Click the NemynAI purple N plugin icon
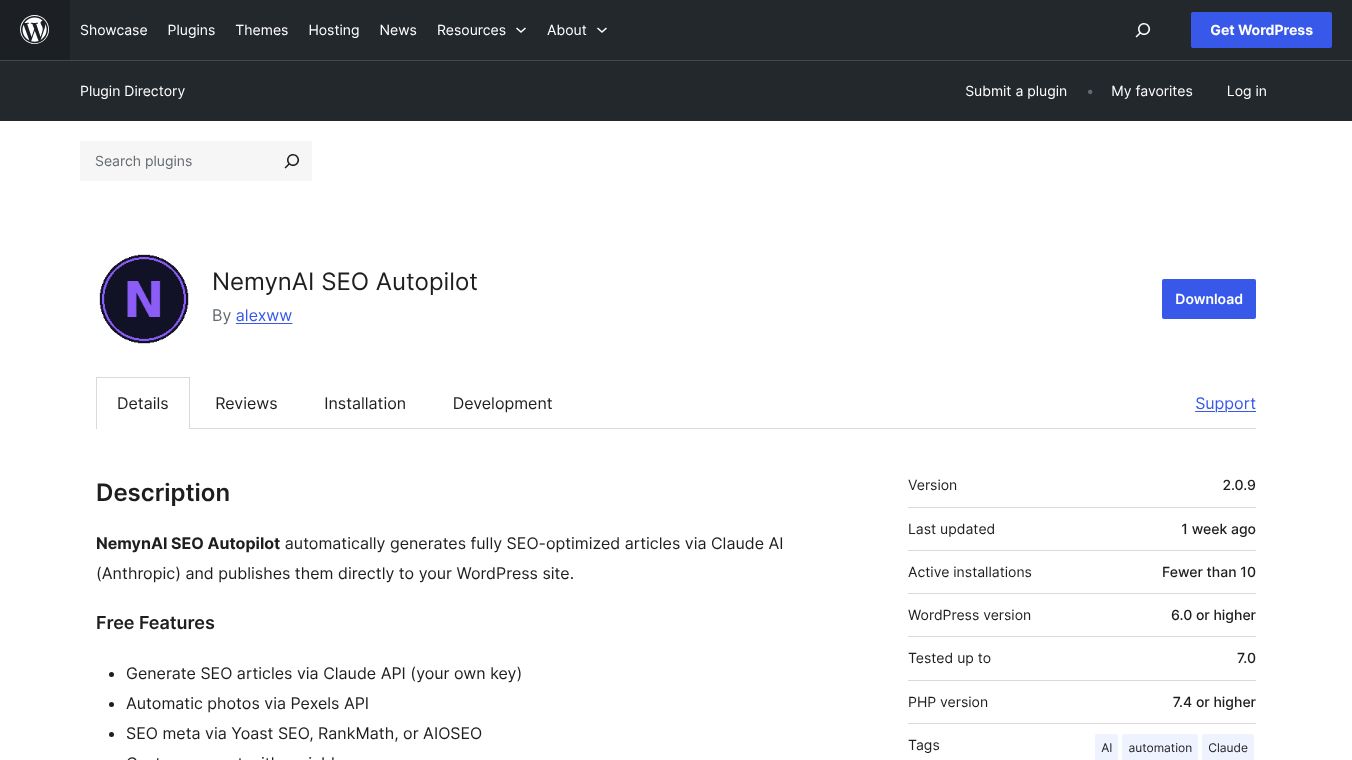Viewport: 1352px width, 760px height. tap(144, 299)
